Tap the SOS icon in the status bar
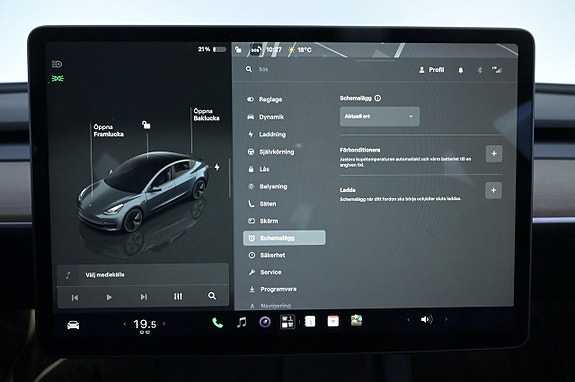The width and height of the screenshot is (575, 382). click(255, 50)
